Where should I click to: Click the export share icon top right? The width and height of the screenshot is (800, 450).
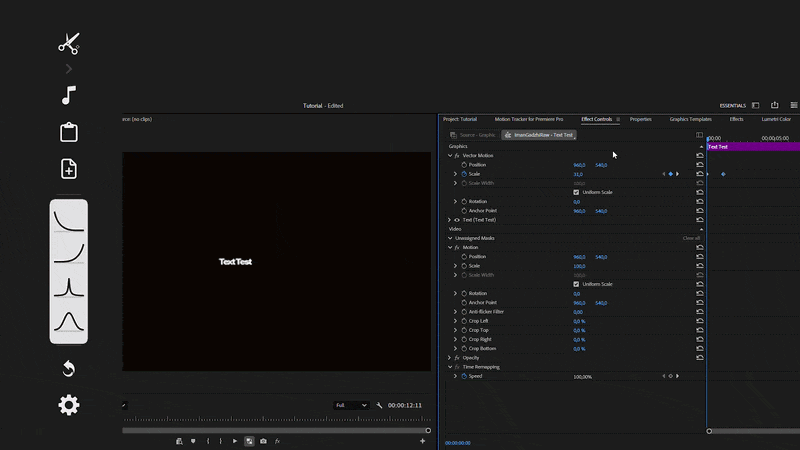[774, 105]
